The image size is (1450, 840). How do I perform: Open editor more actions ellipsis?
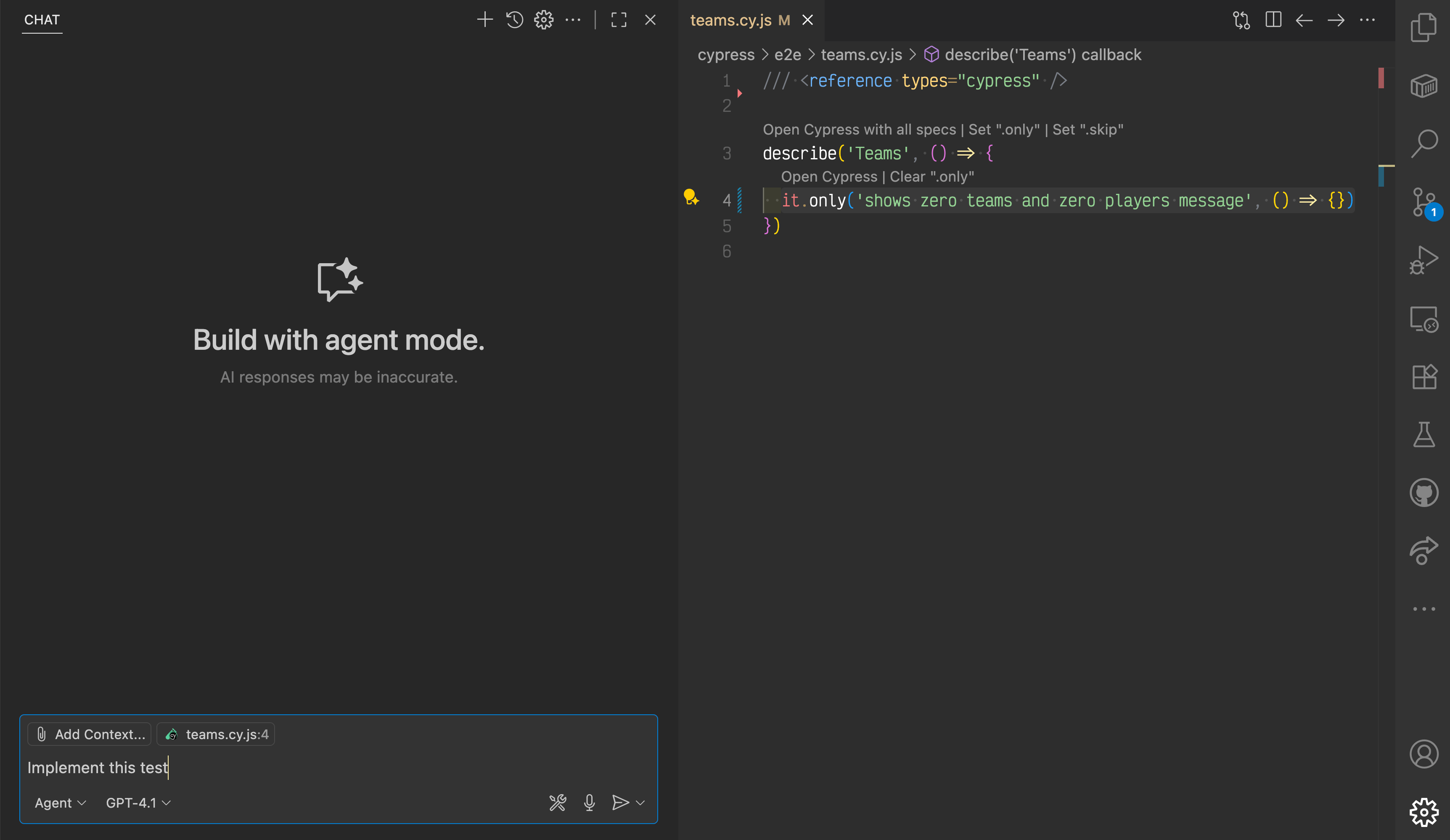tap(1368, 20)
